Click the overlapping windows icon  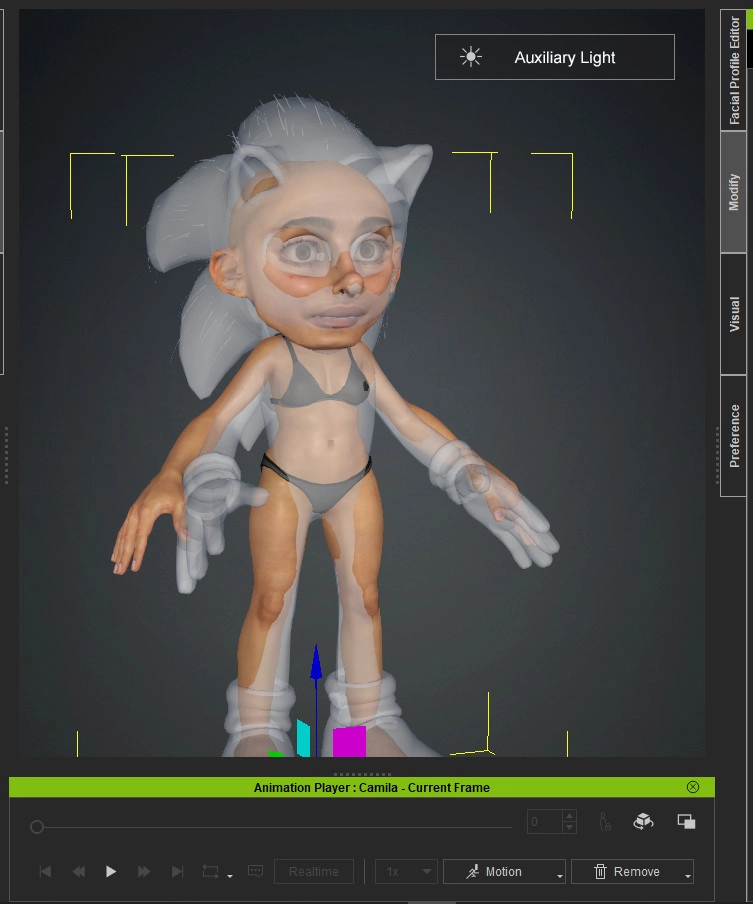686,822
